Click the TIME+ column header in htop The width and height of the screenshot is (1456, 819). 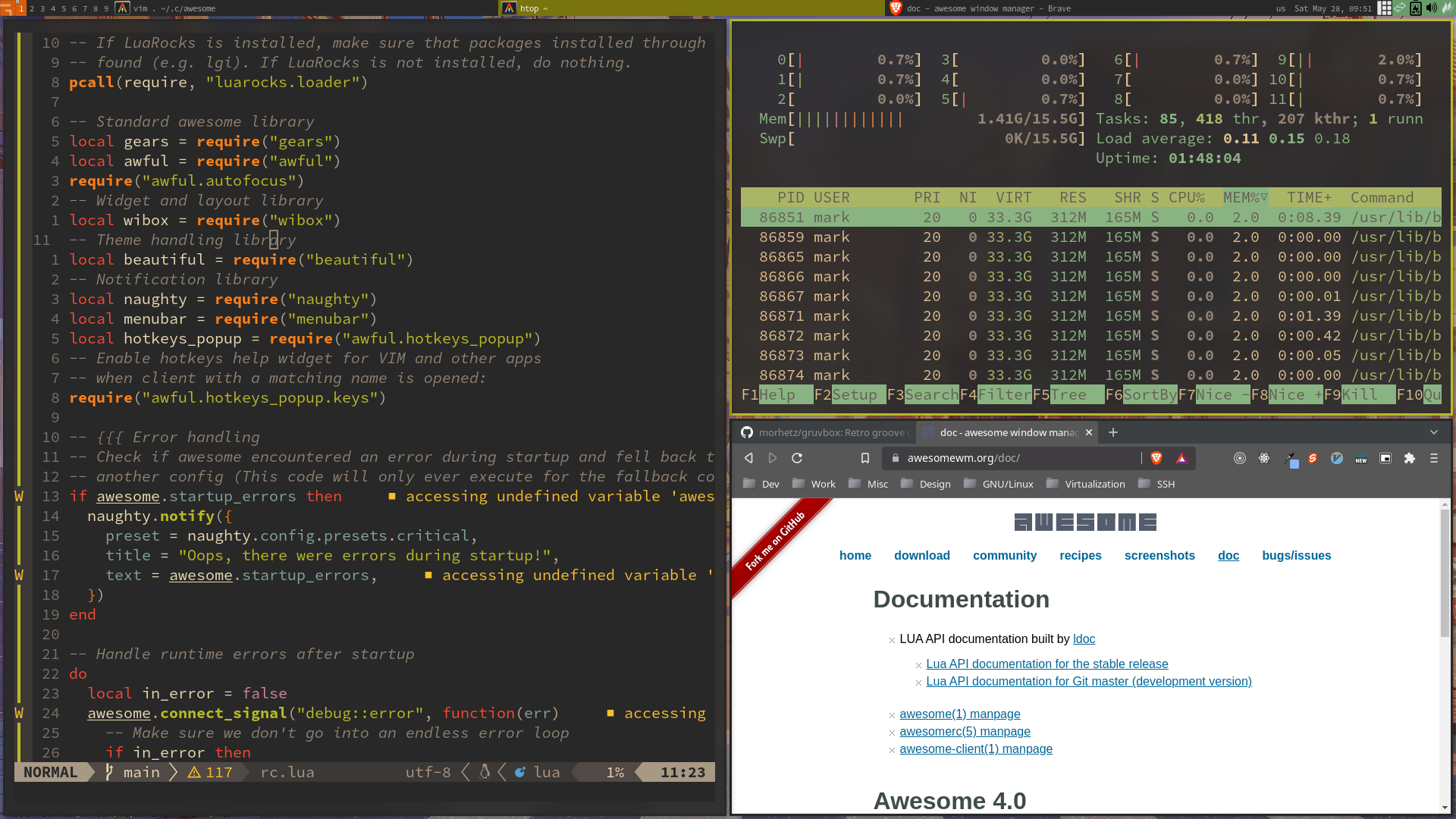1309,197
